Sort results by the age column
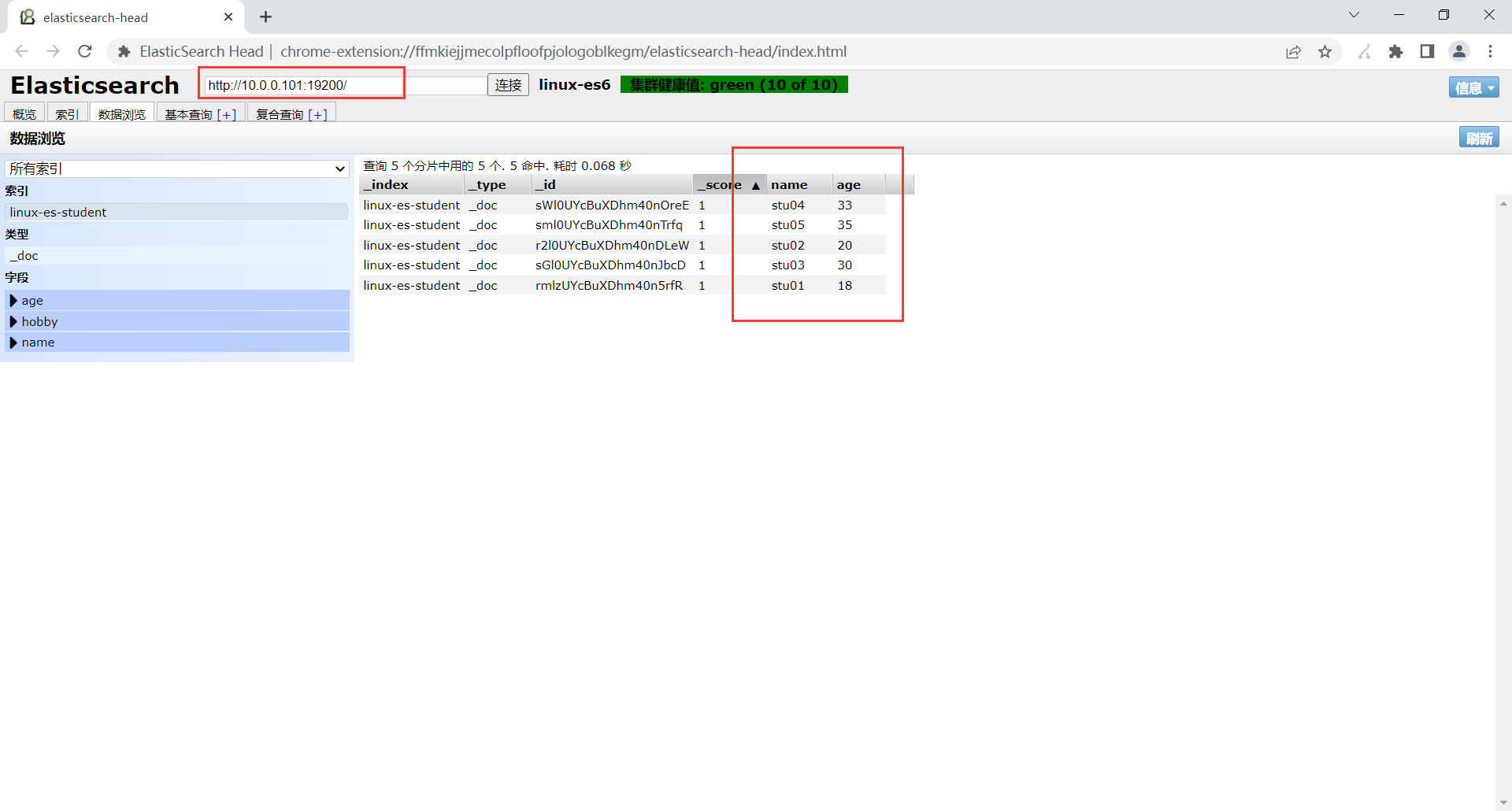Viewport: 1512px width, 811px height. (859, 184)
